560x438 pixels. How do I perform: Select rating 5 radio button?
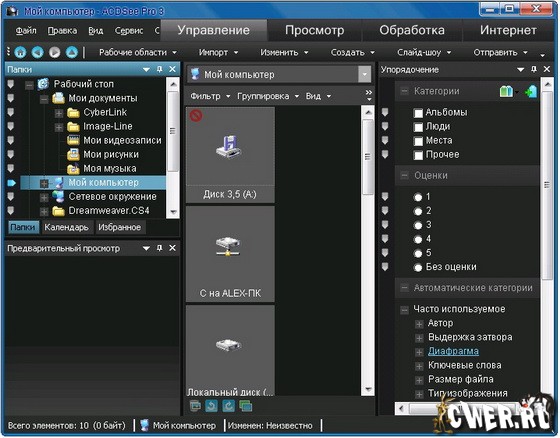(418, 254)
